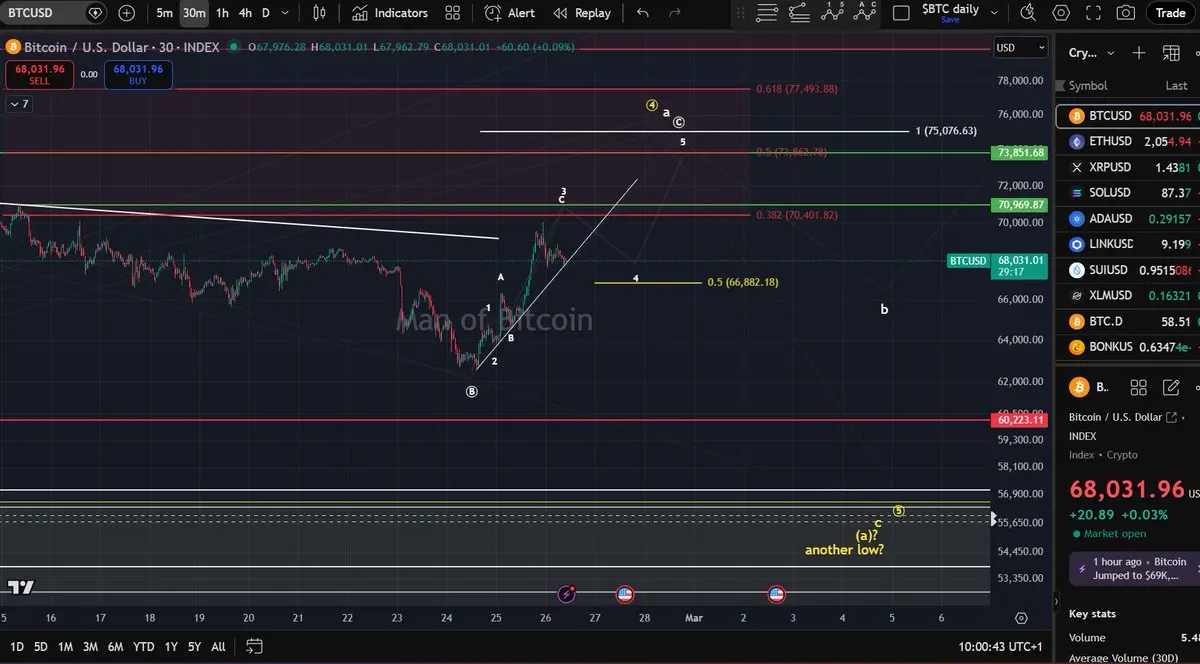Click the red SELL 68,031.96 button
The height and width of the screenshot is (664, 1200).
click(x=39, y=75)
